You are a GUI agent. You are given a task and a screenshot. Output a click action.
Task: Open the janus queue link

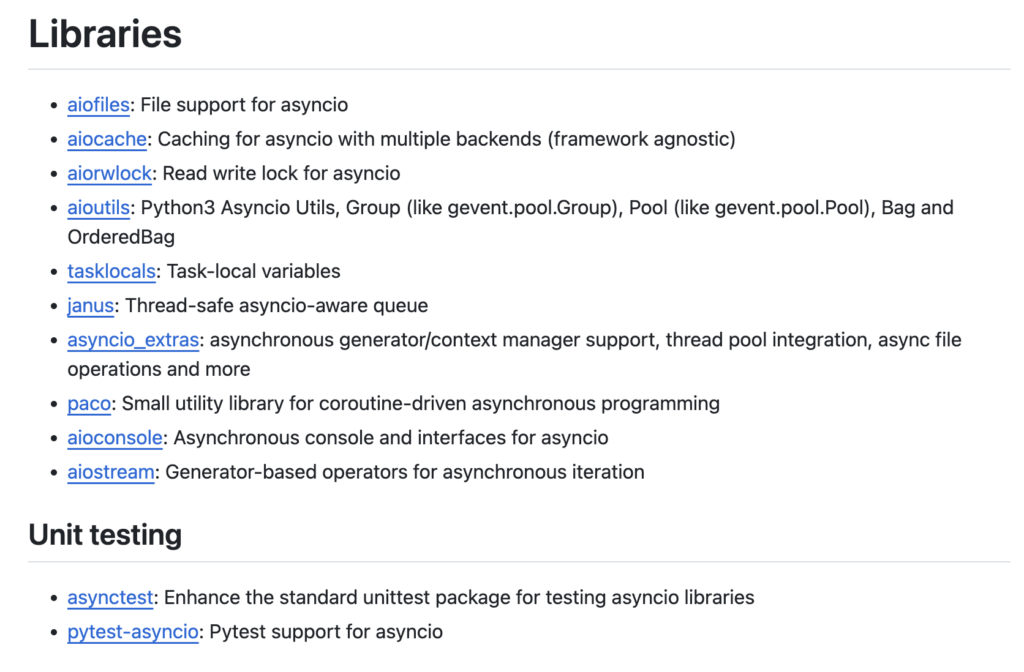tap(90, 305)
